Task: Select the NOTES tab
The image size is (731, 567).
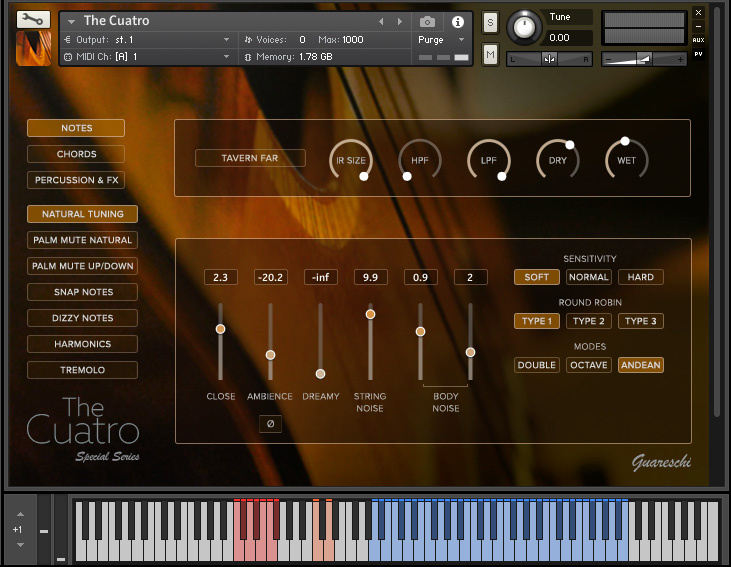Action: 76,128
